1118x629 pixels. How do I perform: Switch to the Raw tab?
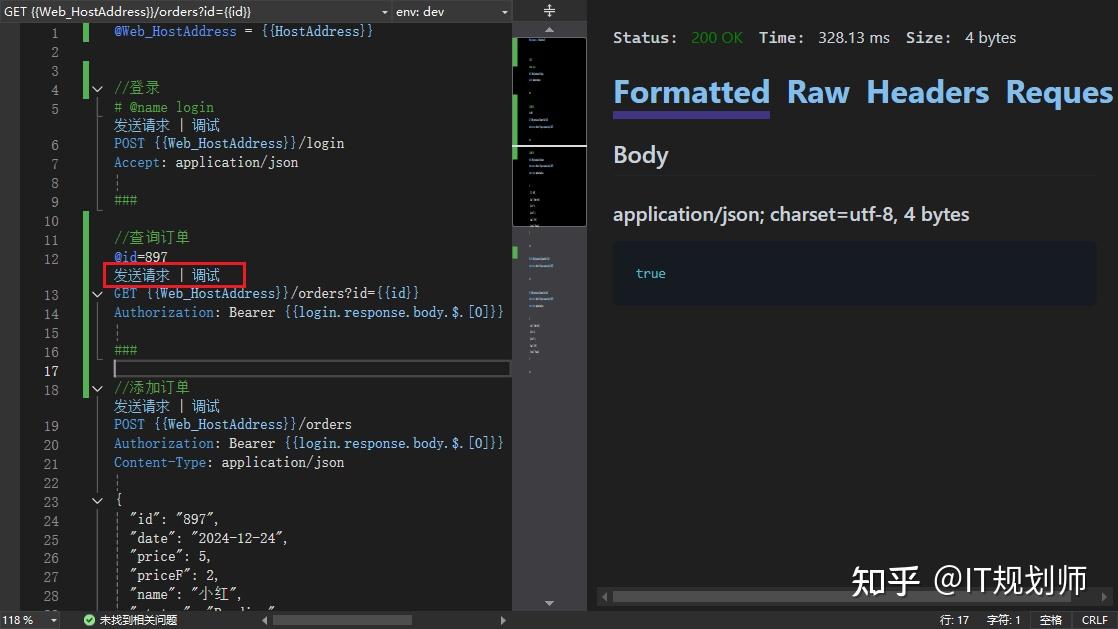pyautogui.click(x=817, y=92)
